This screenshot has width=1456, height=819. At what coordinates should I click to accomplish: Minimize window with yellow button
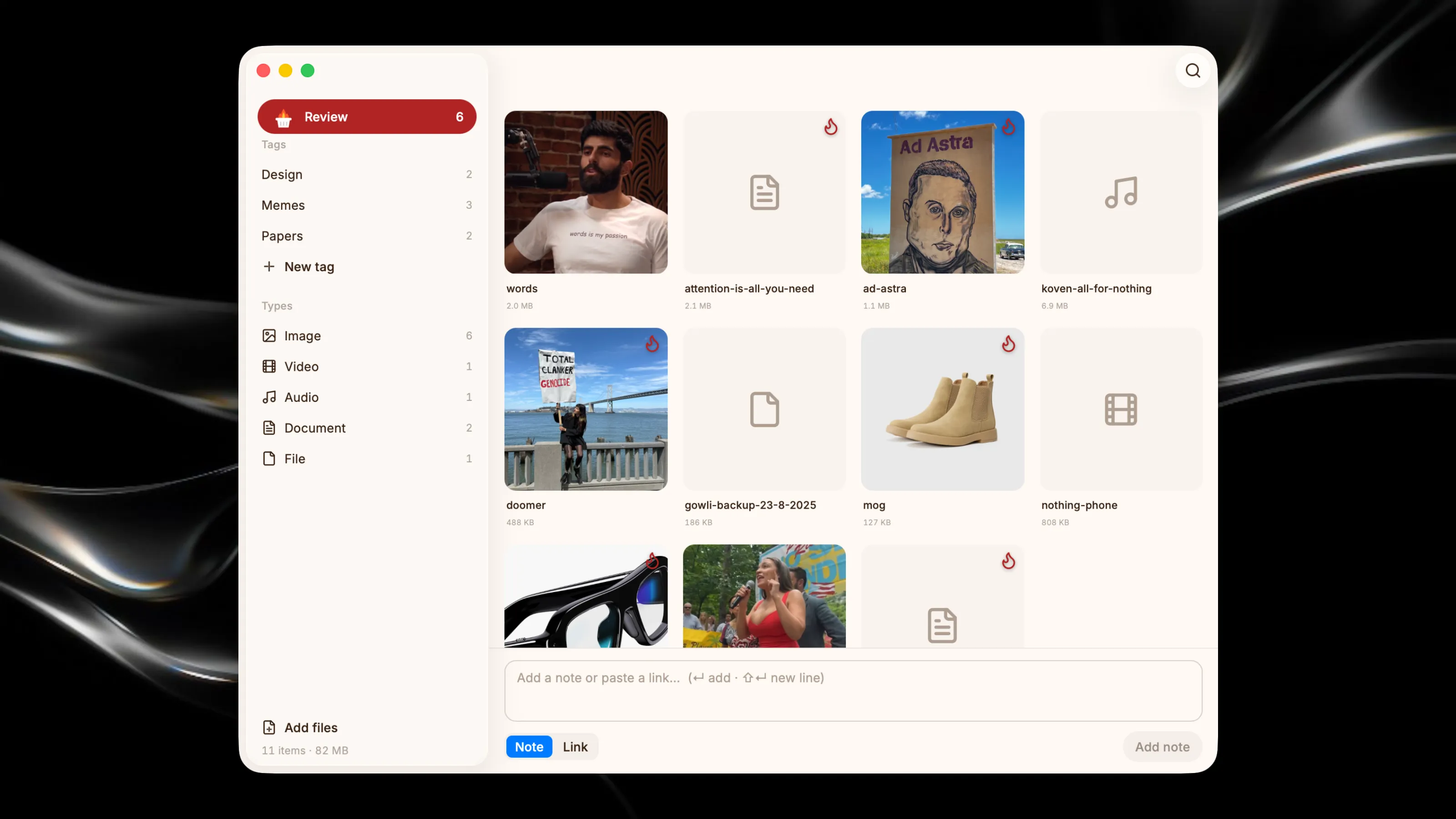pos(285,71)
